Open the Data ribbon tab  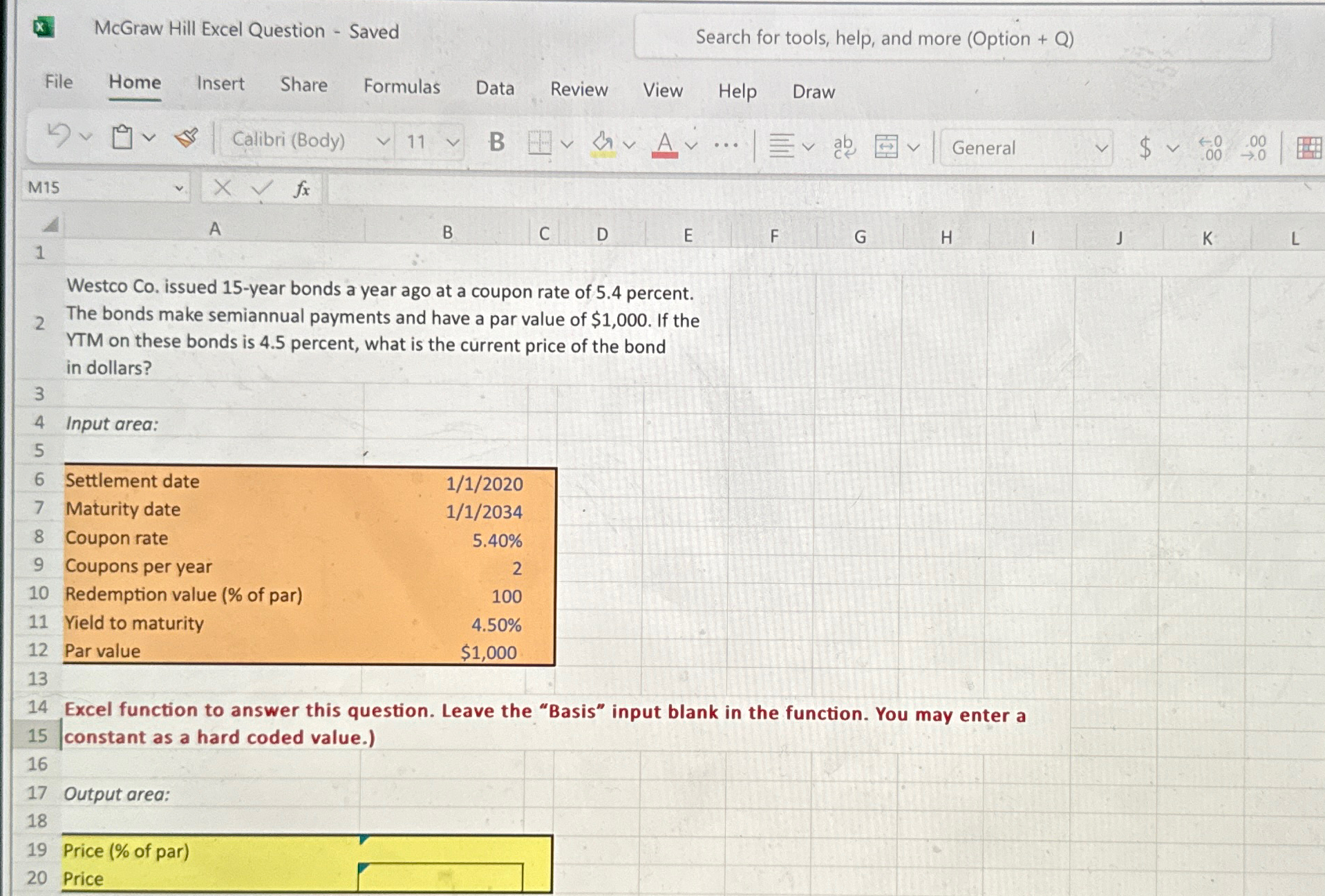[x=494, y=89]
